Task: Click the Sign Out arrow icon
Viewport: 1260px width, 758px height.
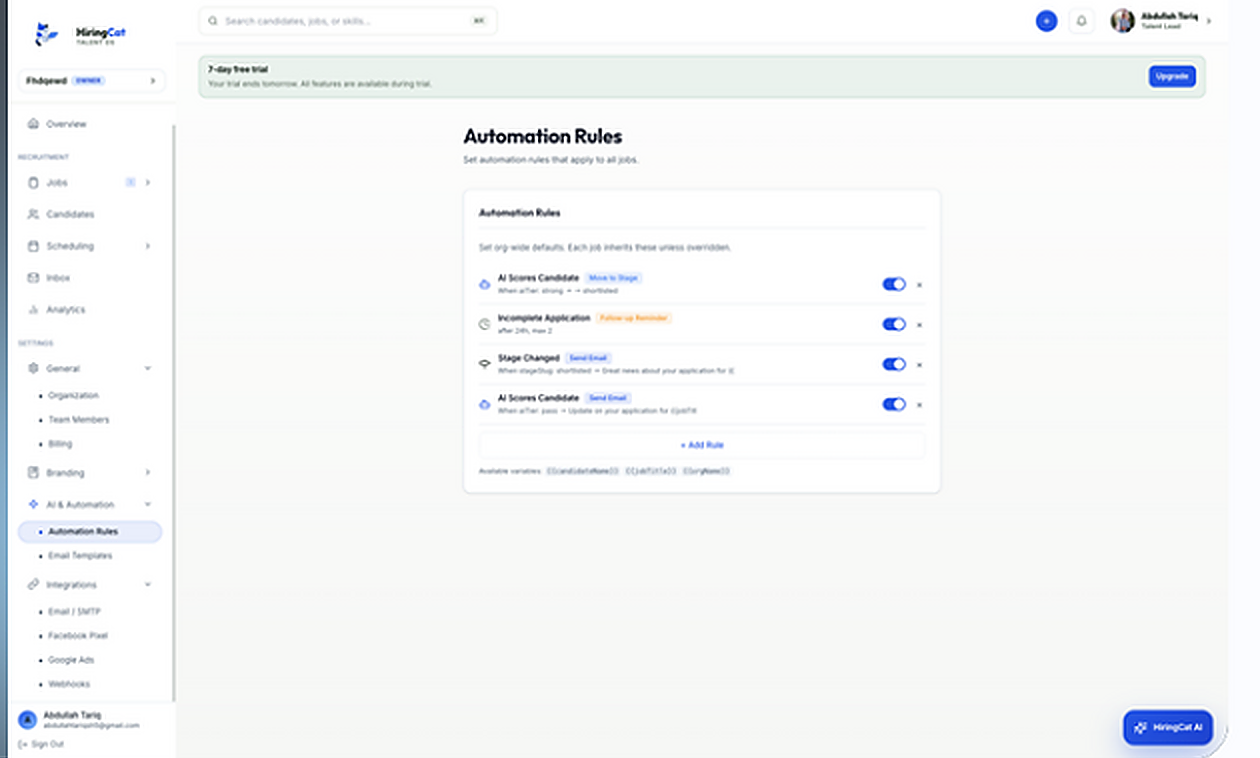Action: pos(23,744)
